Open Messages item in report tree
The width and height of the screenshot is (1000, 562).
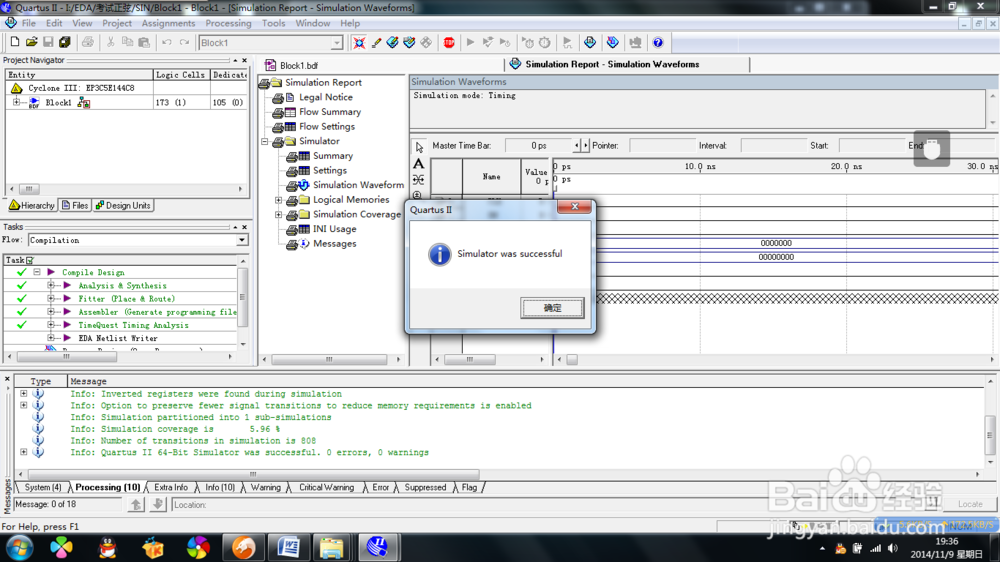[x=334, y=244]
